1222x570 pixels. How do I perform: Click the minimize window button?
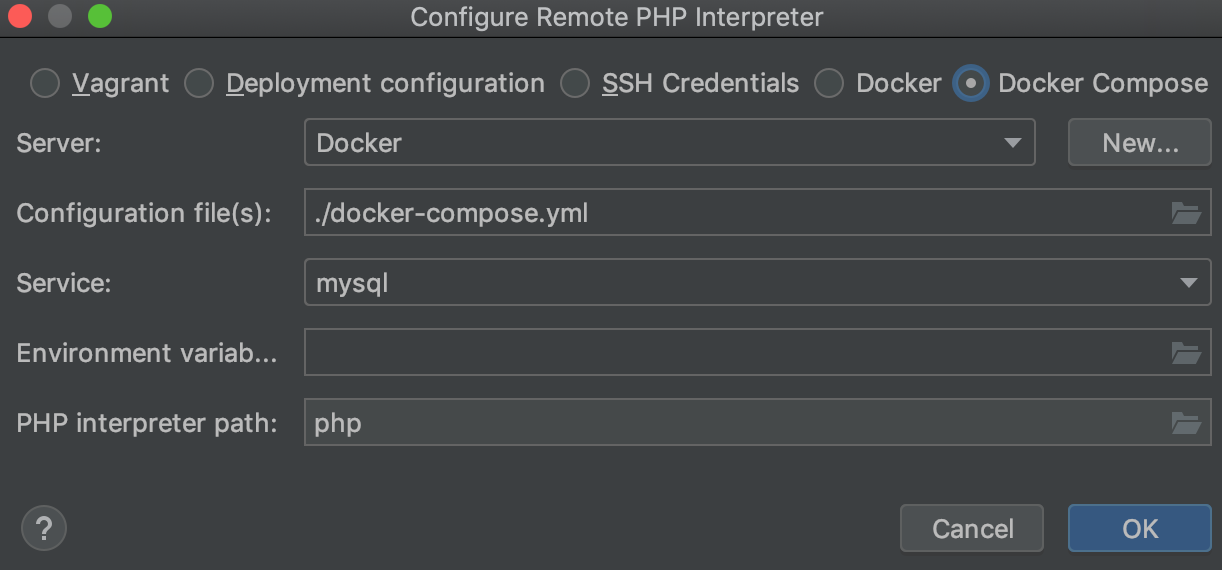(60, 17)
